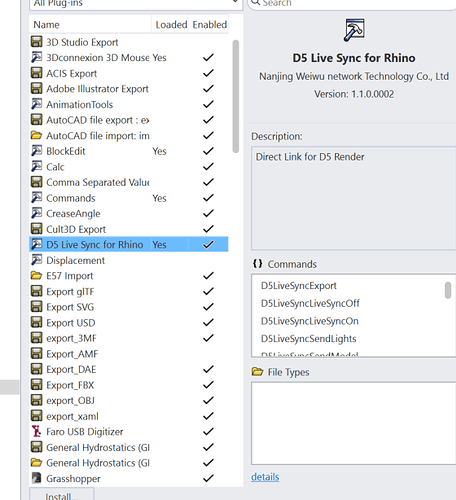The width and height of the screenshot is (456, 500).
Task: Click the ACIS Export disk icon
Action: point(37,73)
